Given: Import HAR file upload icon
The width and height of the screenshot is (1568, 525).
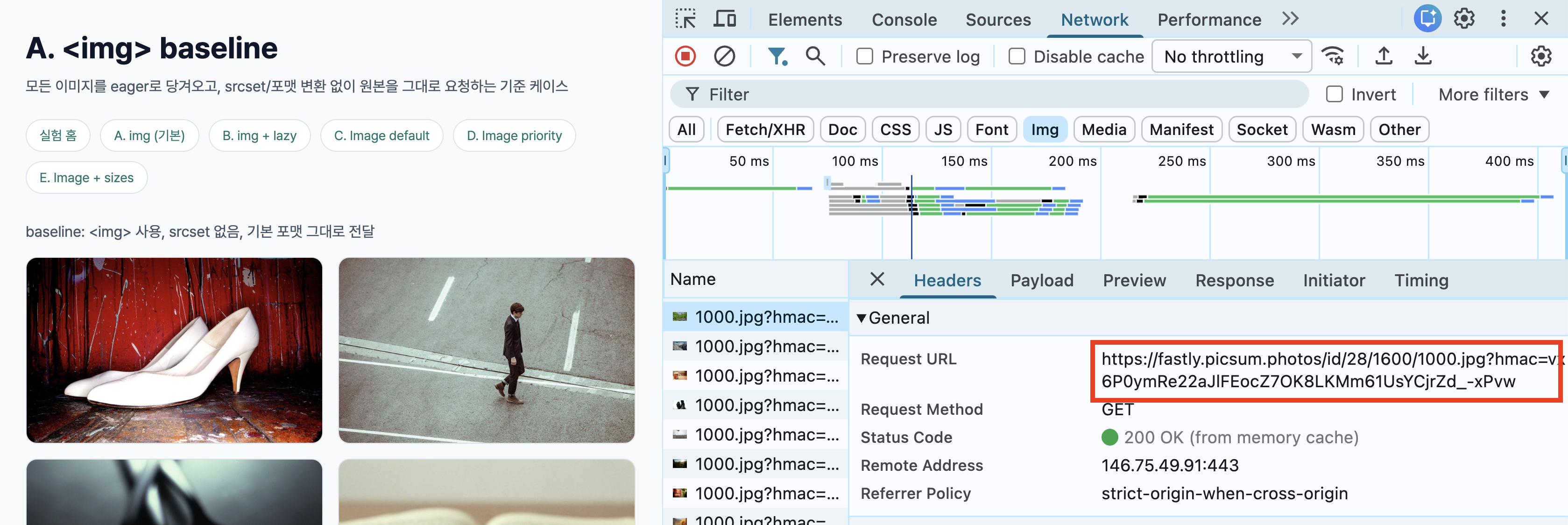Looking at the screenshot, I should 1384,57.
